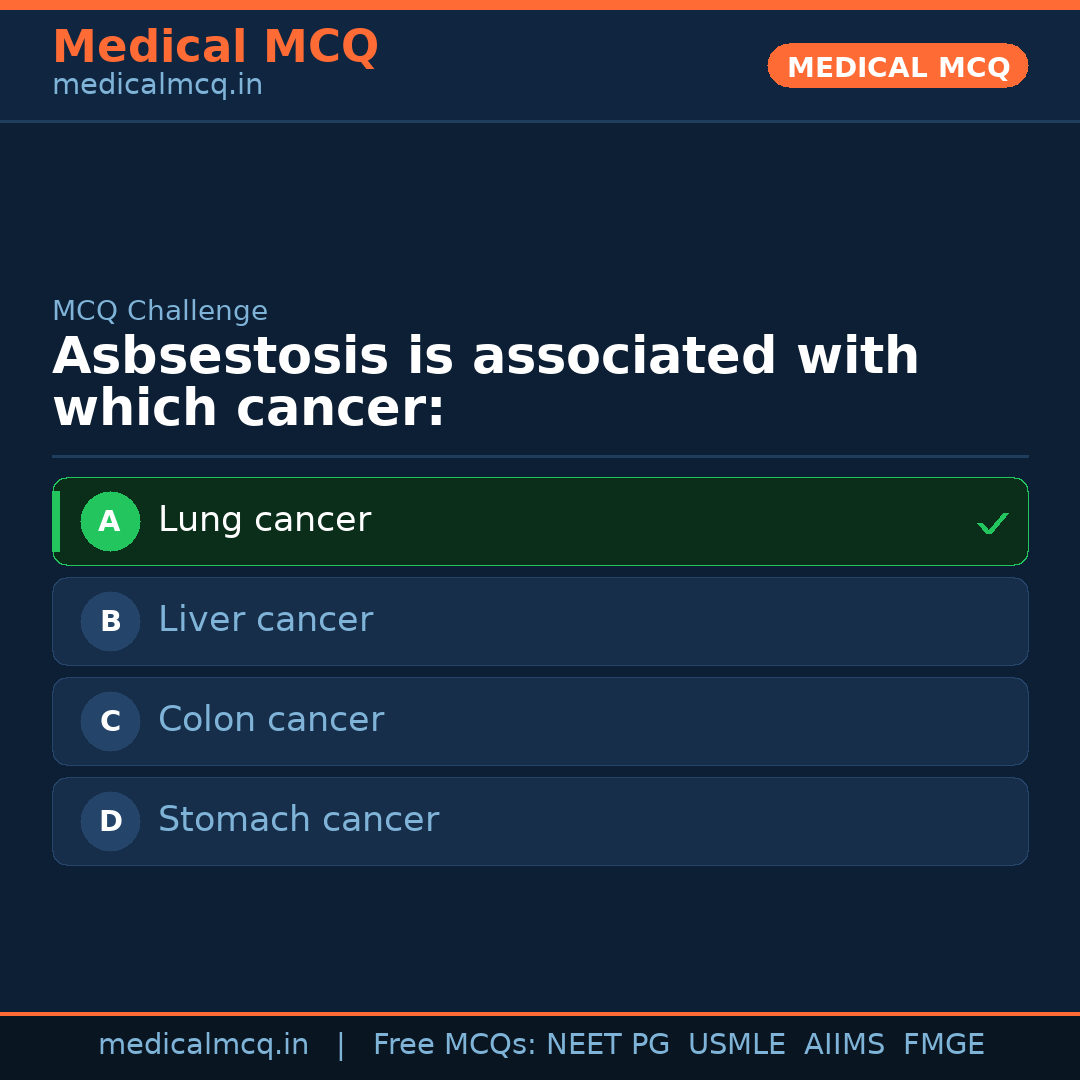Click the letter D circle badge
The width and height of the screenshot is (1080, 1080).
click(110, 821)
